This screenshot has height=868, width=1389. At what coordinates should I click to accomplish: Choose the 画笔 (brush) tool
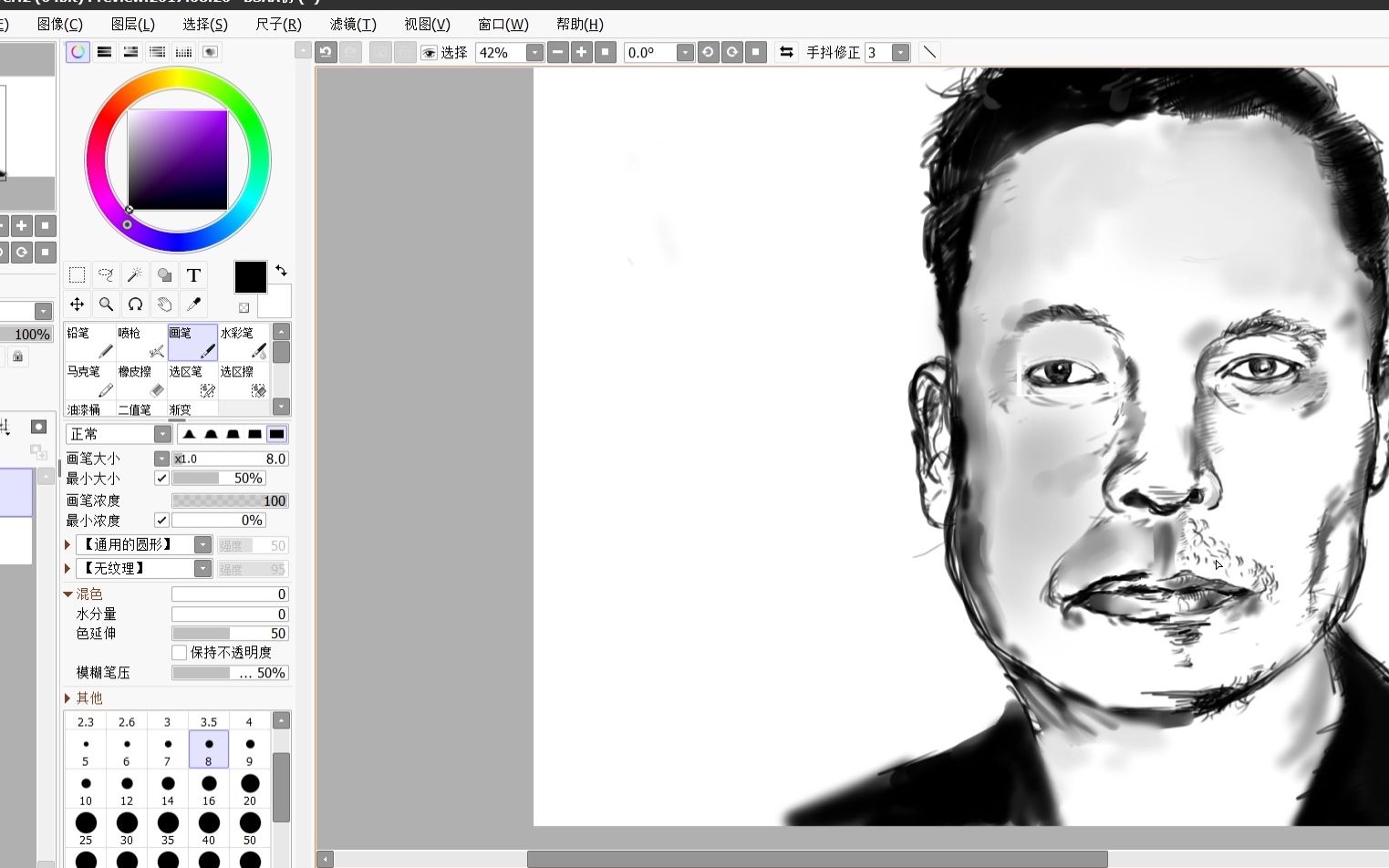point(192,343)
